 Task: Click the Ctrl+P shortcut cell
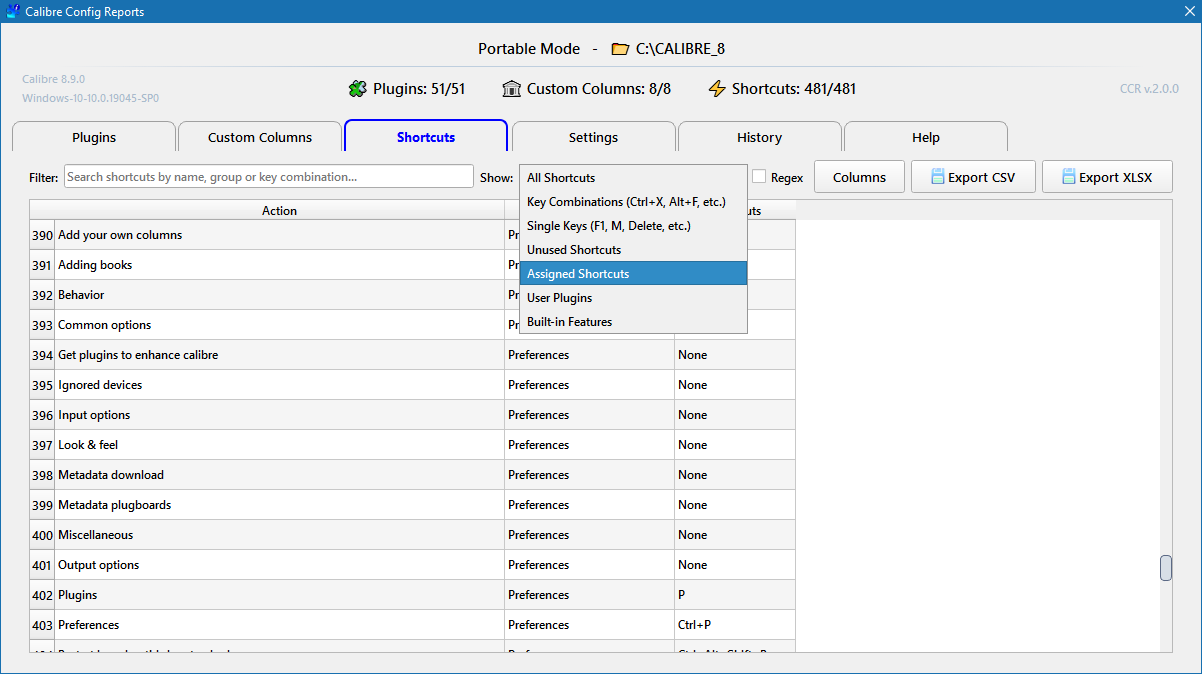735,625
